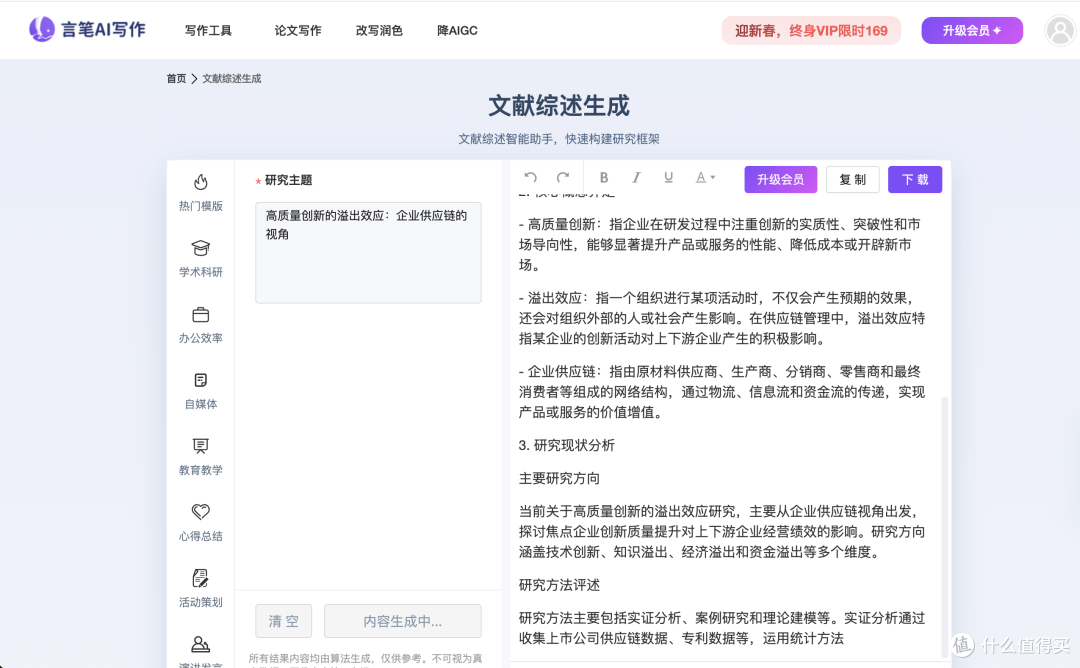Select the 教育教学 presentation board icon
The width and height of the screenshot is (1080, 668).
(200, 446)
